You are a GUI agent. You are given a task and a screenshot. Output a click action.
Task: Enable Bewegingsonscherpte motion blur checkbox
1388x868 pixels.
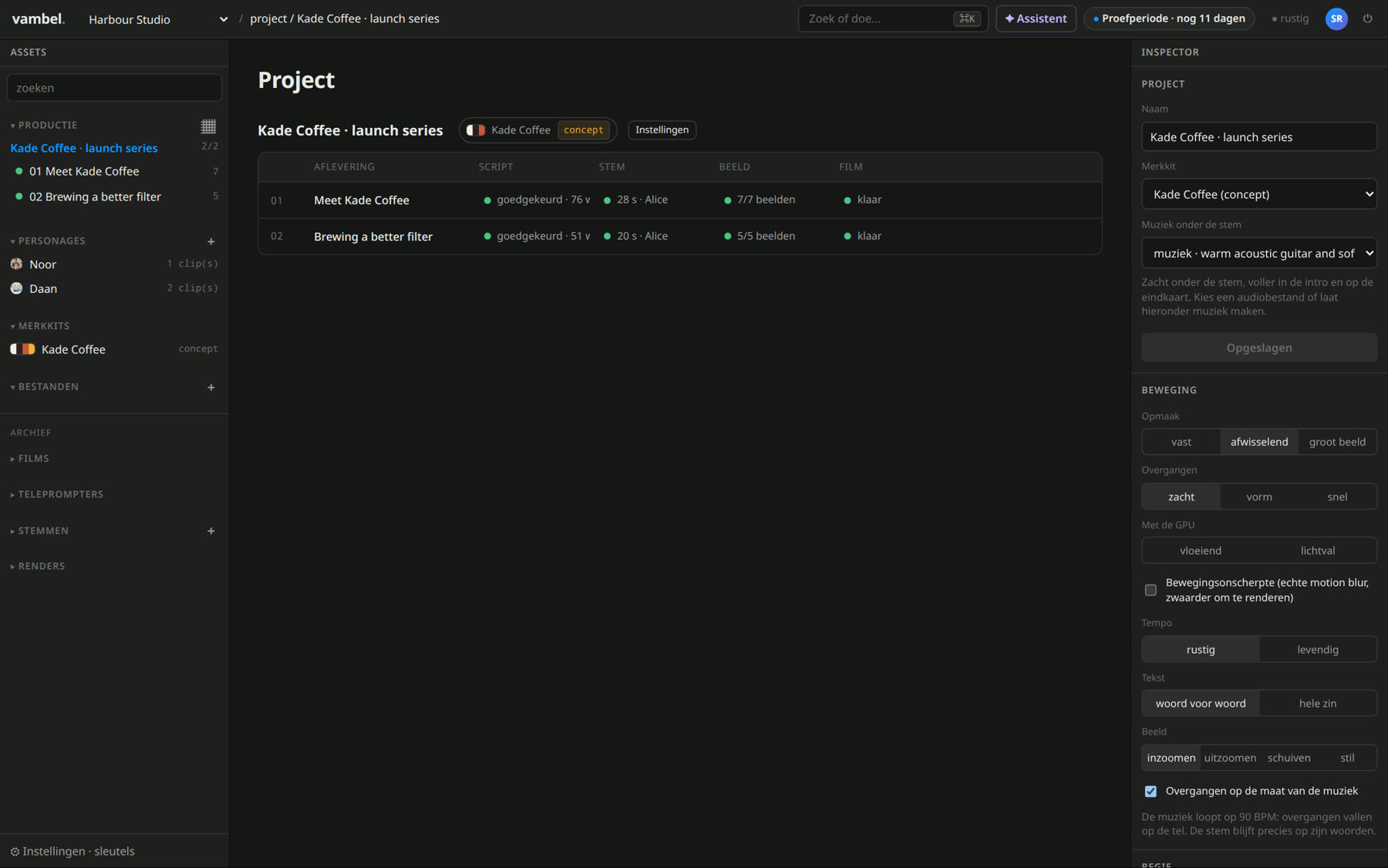(x=1150, y=590)
